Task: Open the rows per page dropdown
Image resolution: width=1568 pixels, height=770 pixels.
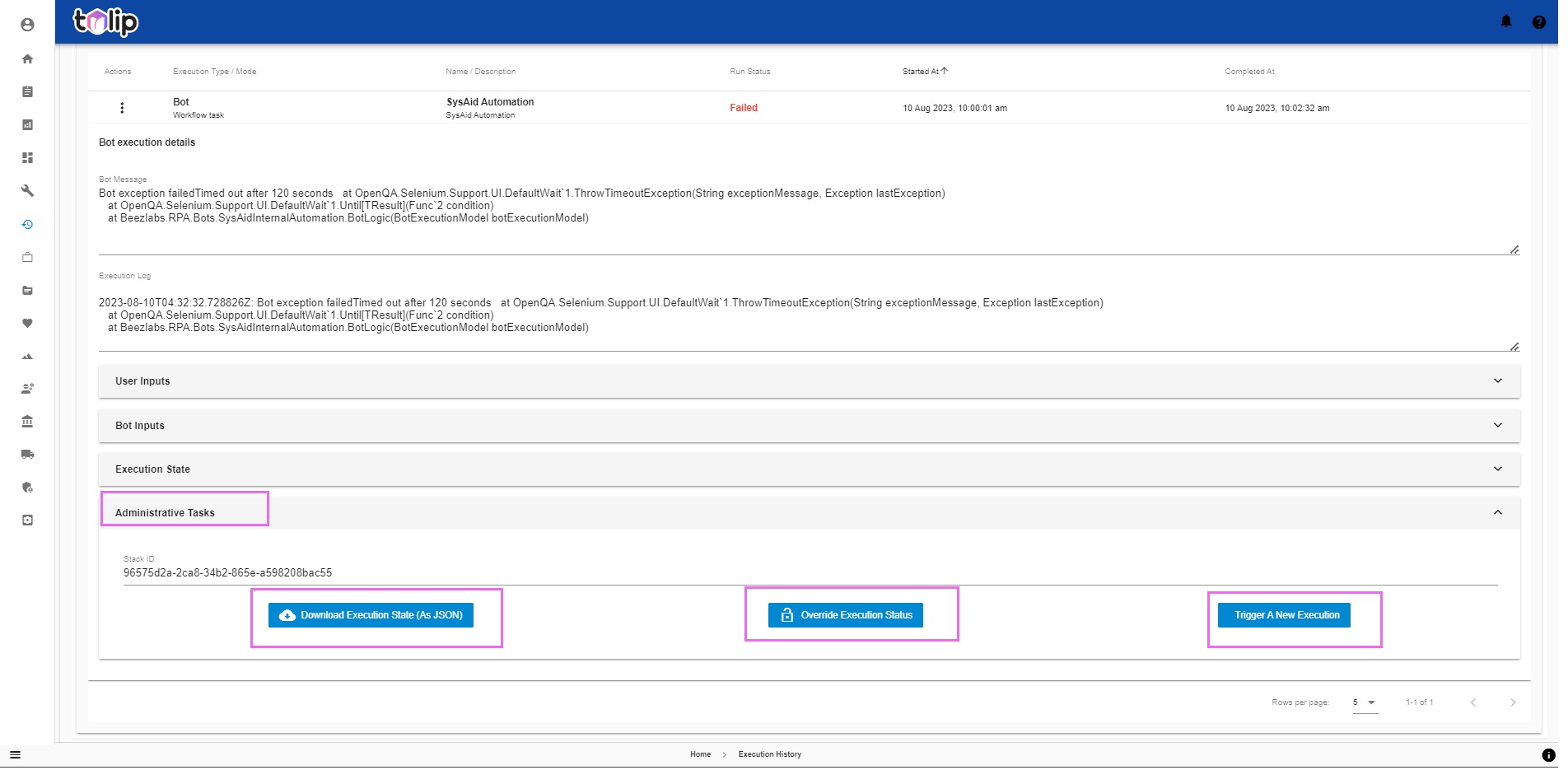Action: point(1365,702)
